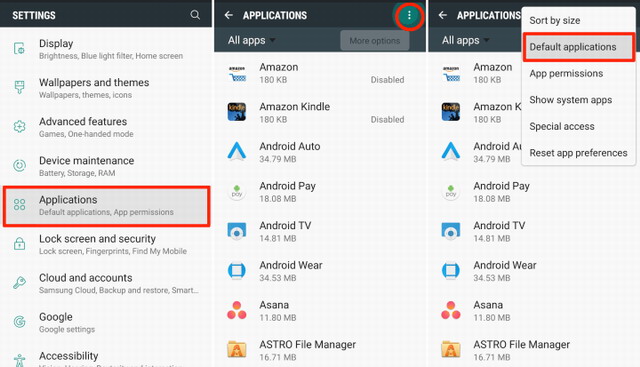
Task: Open All apps dropdown in middle screen
Action: (251, 40)
